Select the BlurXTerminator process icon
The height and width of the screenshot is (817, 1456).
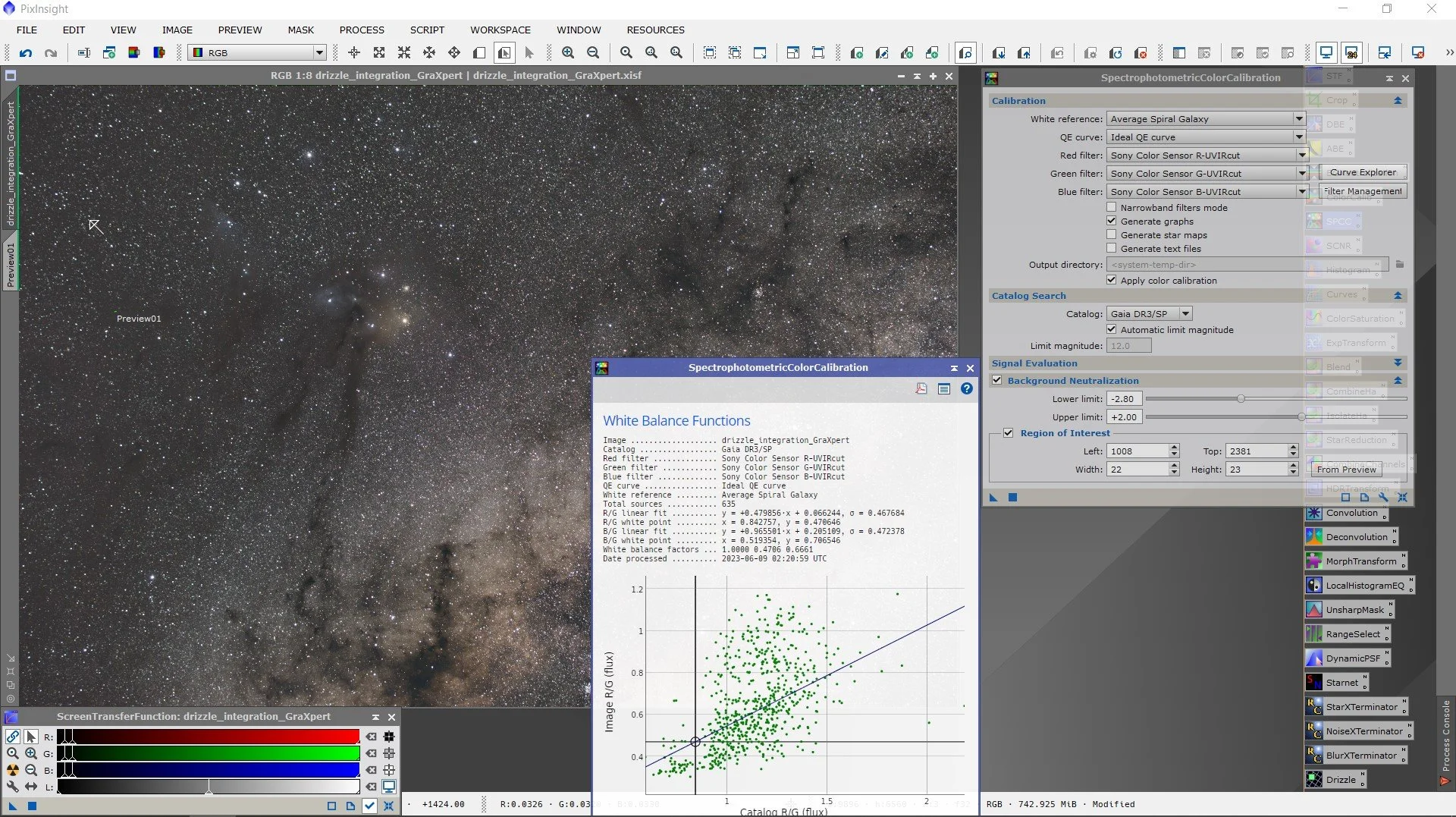click(x=1357, y=755)
